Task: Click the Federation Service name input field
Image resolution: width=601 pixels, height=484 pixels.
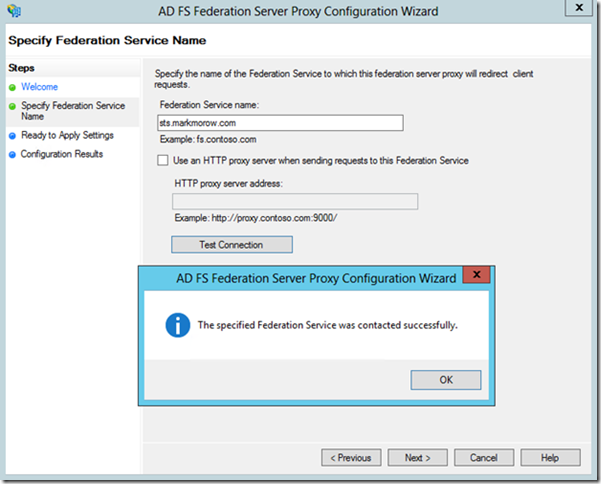Action: [x=280, y=123]
